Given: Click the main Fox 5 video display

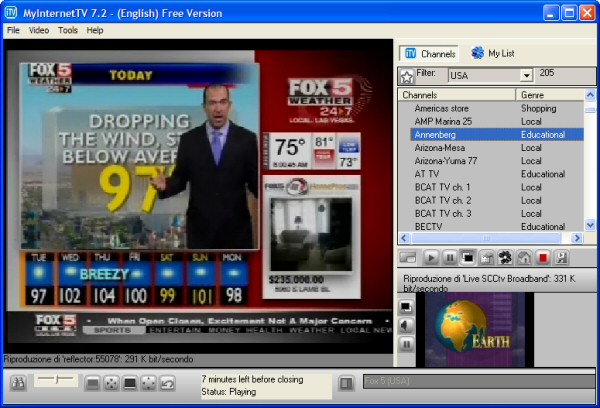Looking at the screenshot, I should pyautogui.click(x=198, y=196).
